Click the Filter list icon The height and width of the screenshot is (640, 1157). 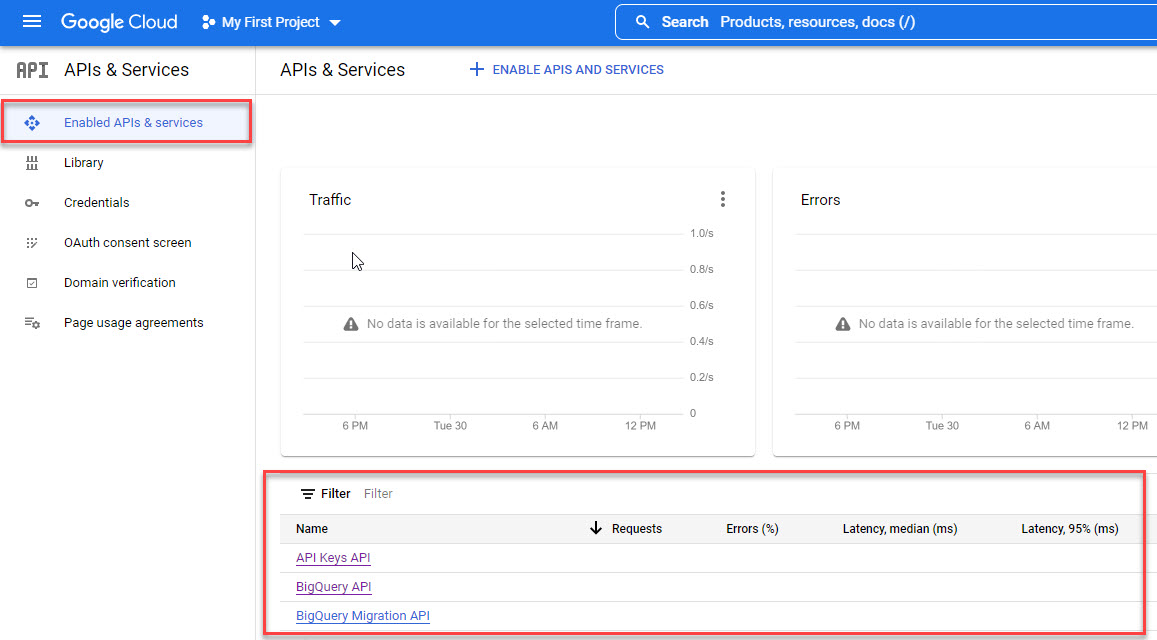click(x=308, y=494)
